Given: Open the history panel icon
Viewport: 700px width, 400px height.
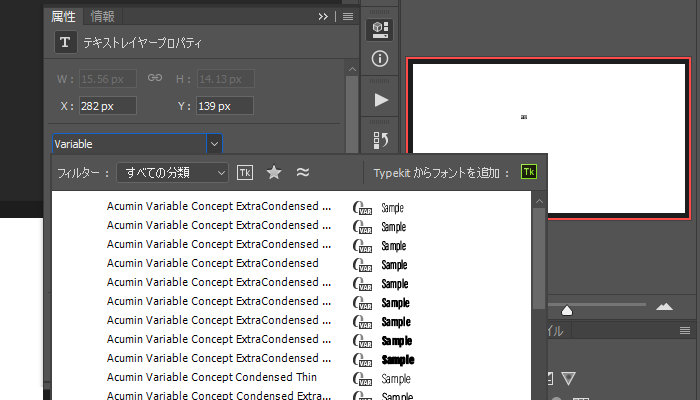Looking at the screenshot, I should (379, 140).
